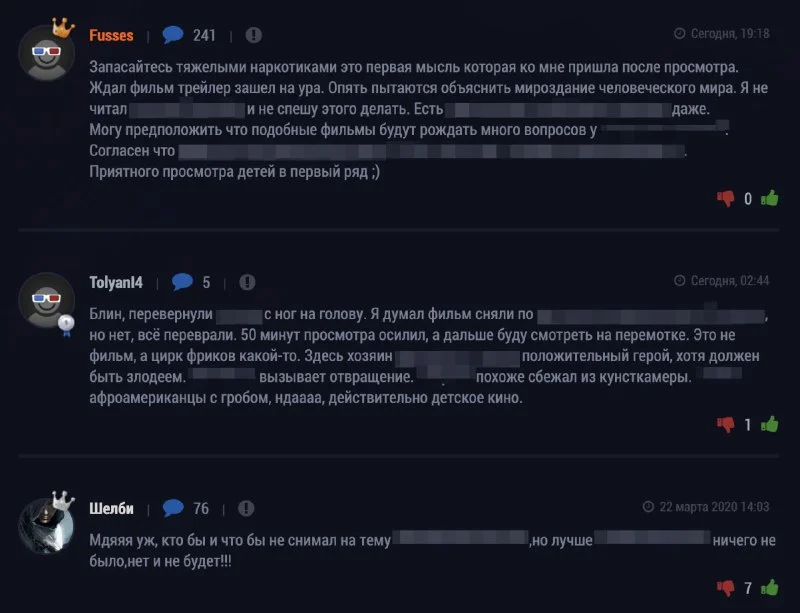Downvote Шелби's comment
Image resolution: width=800 pixels, height=613 pixels.
[726, 587]
